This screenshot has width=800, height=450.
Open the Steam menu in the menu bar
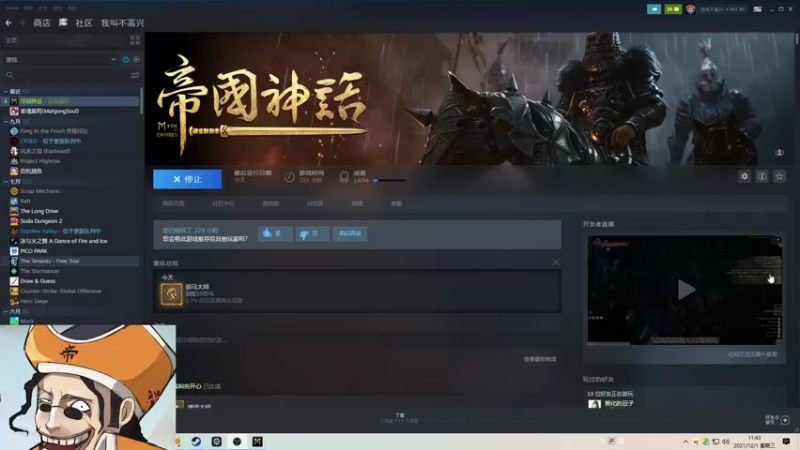pyautogui.click(x=11, y=8)
